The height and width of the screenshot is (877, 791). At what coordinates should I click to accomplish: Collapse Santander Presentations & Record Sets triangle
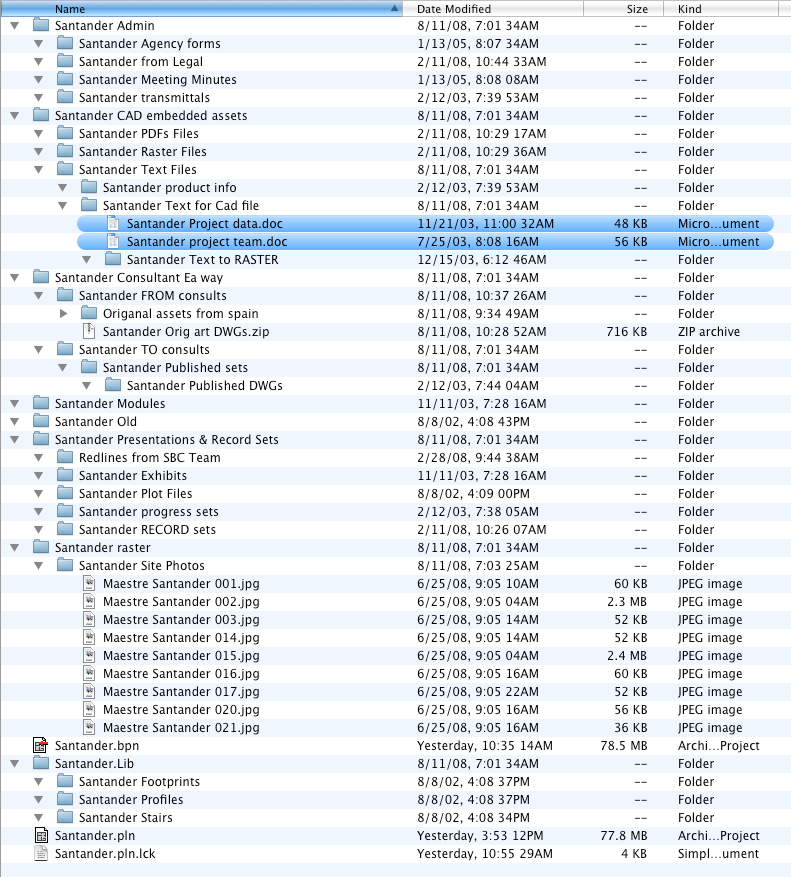pyautogui.click(x=15, y=440)
